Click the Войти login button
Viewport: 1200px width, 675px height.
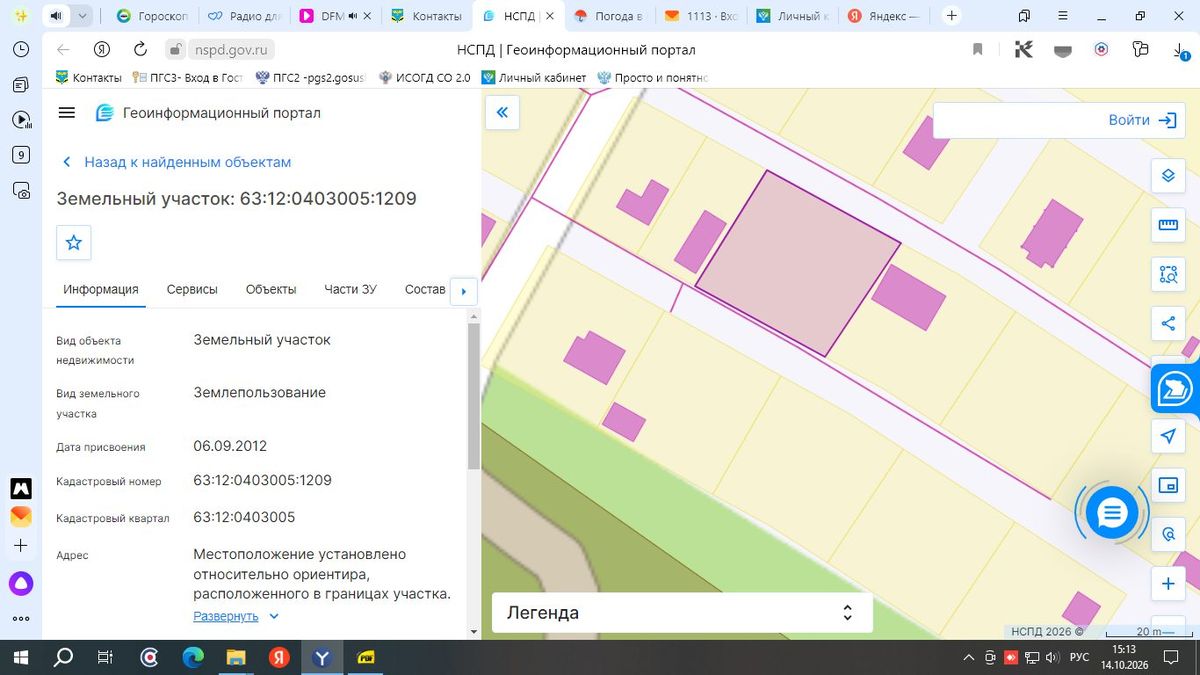tap(1142, 120)
